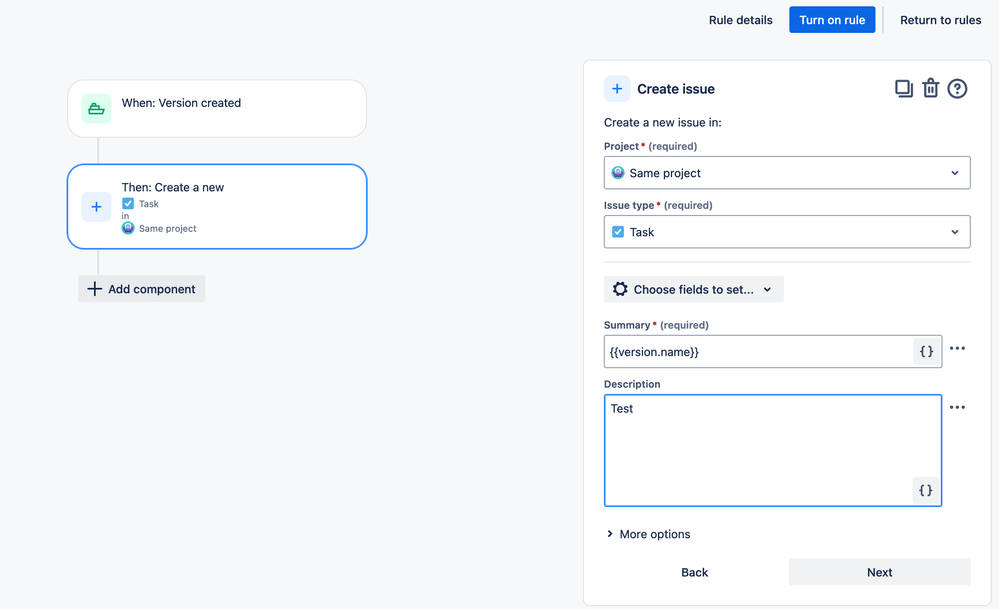This screenshot has height=609, width=999.
Task: Expand More options section
Action: [x=649, y=534]
